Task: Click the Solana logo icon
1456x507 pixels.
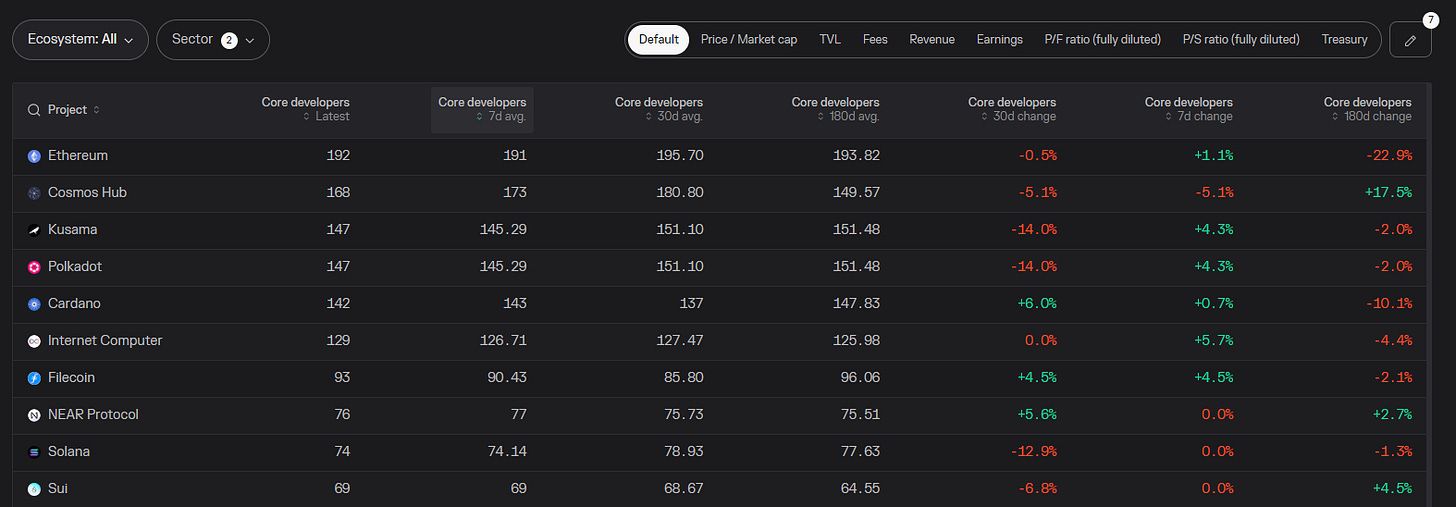Action: [x=34, y=452]
